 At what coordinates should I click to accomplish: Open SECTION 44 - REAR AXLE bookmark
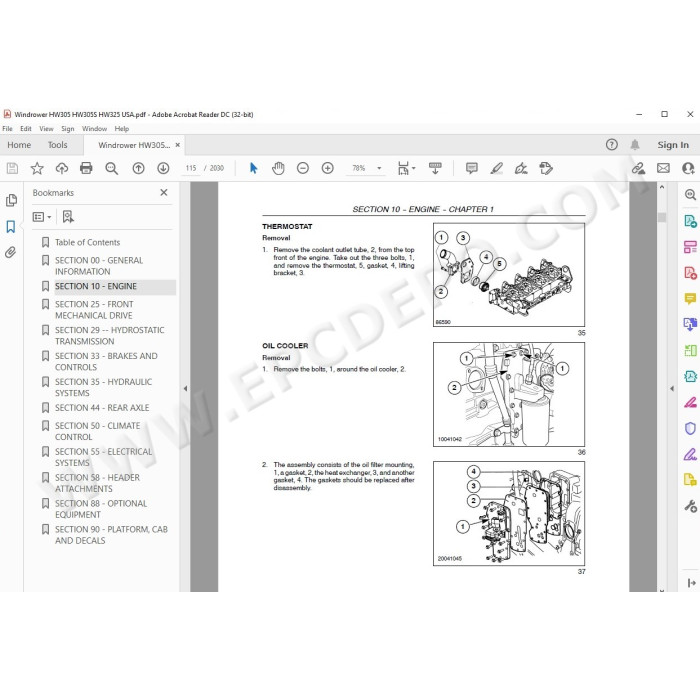pyautogui.click(x=102, y=408)
